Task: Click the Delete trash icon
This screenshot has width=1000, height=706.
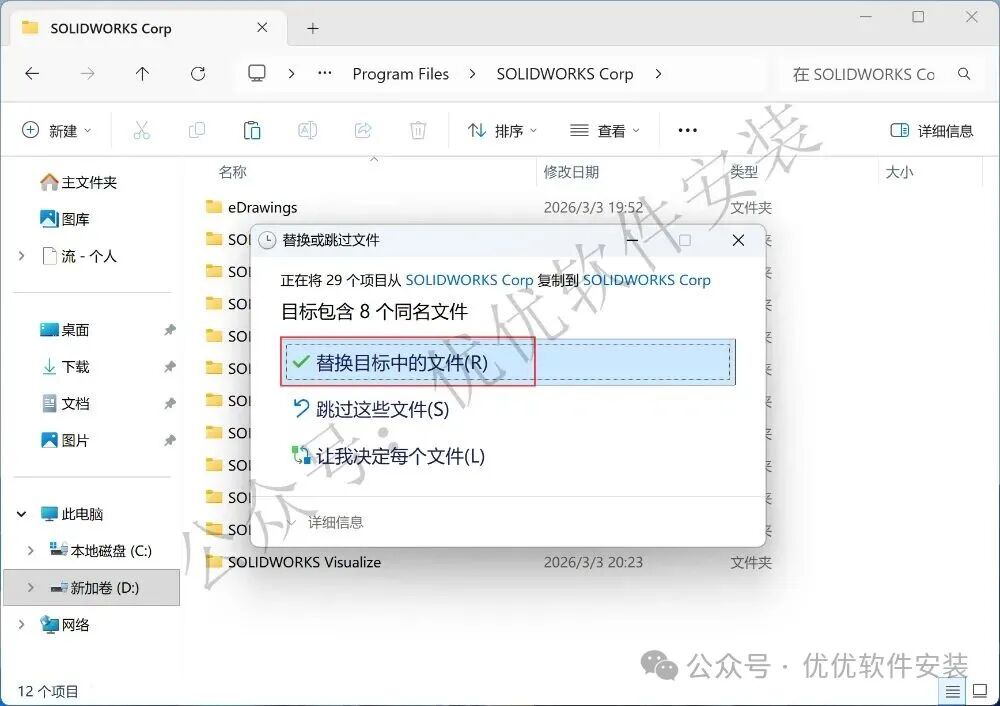Action: click(418, 131)
